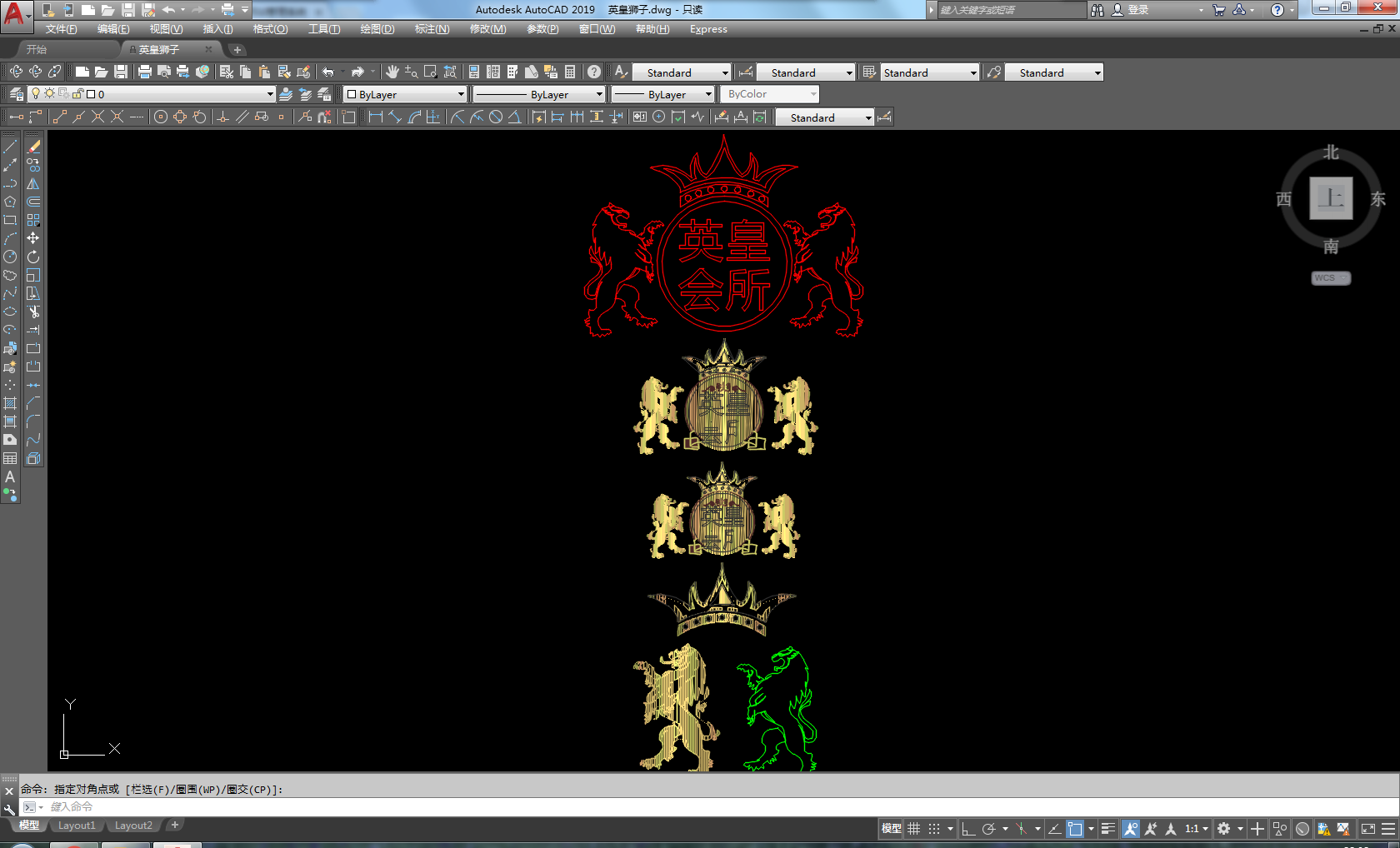This screenshot has width=1400, height=848.
Task: Click the Undo arrow icon
Action: pyautogui.click(x=328, y=72)
